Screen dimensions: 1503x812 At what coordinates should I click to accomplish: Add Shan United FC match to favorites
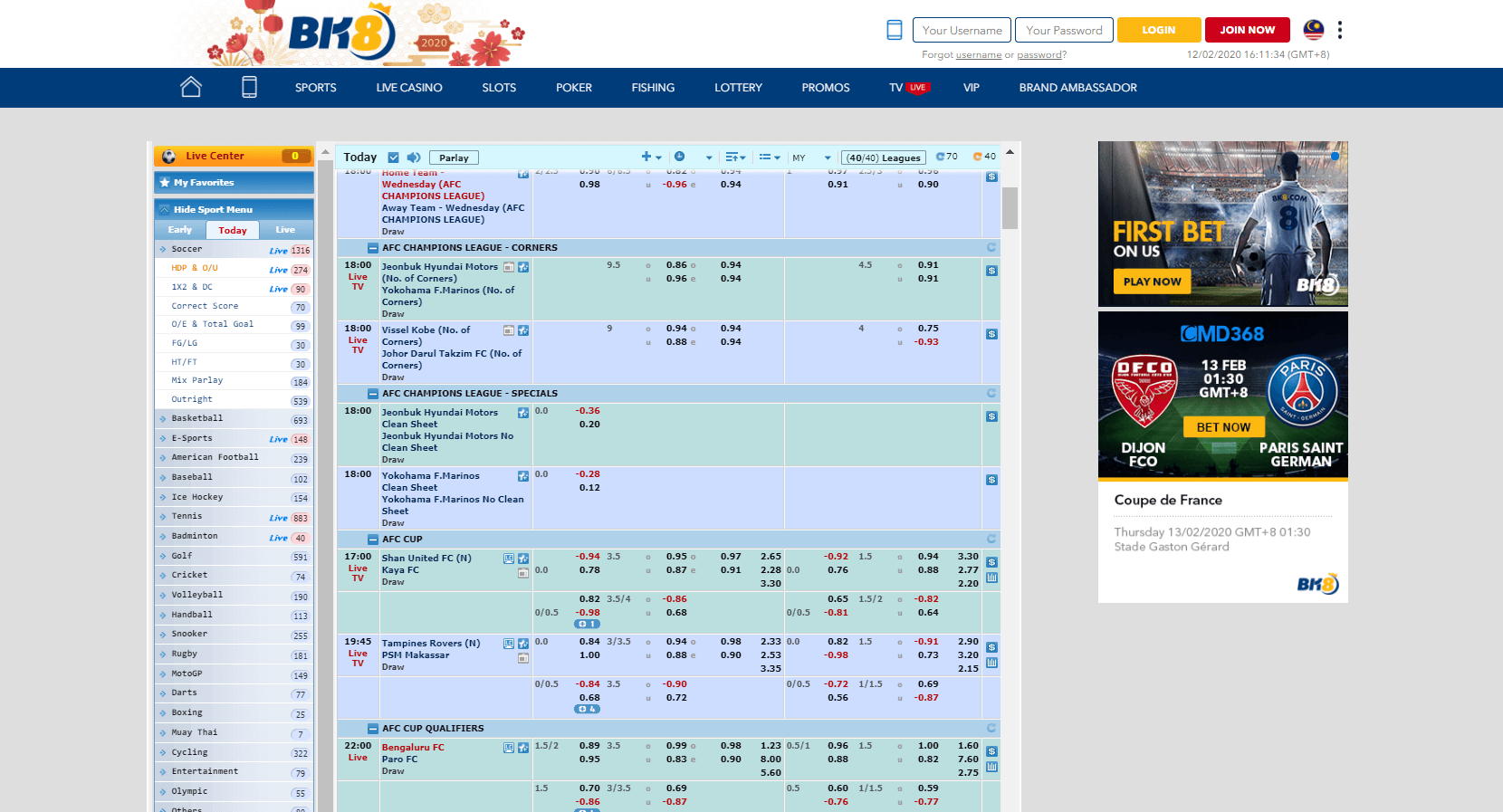(523, 559)
